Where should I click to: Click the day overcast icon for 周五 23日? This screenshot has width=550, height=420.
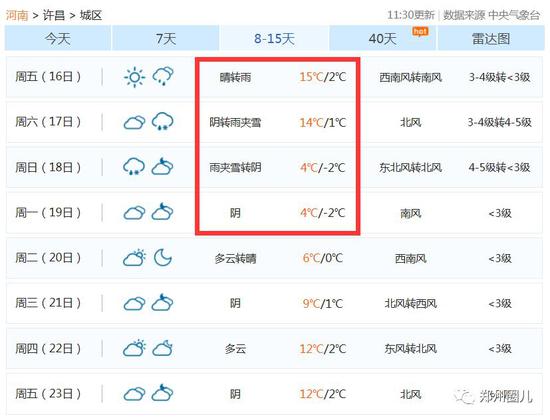coord(134,394)
